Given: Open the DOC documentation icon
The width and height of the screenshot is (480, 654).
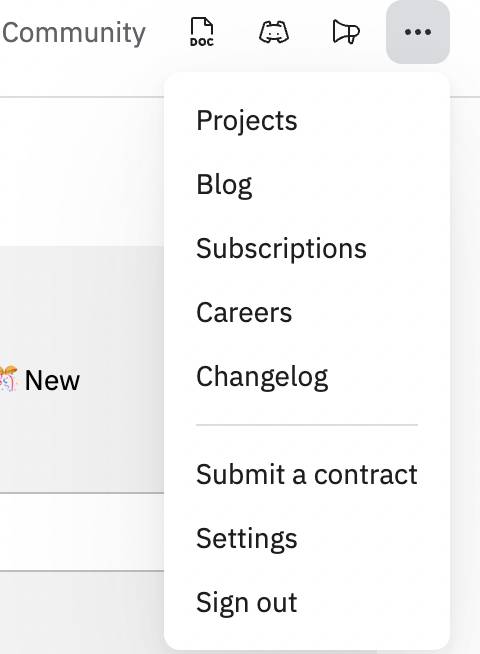Looking at the screenshot, I should tap(201, 32).
